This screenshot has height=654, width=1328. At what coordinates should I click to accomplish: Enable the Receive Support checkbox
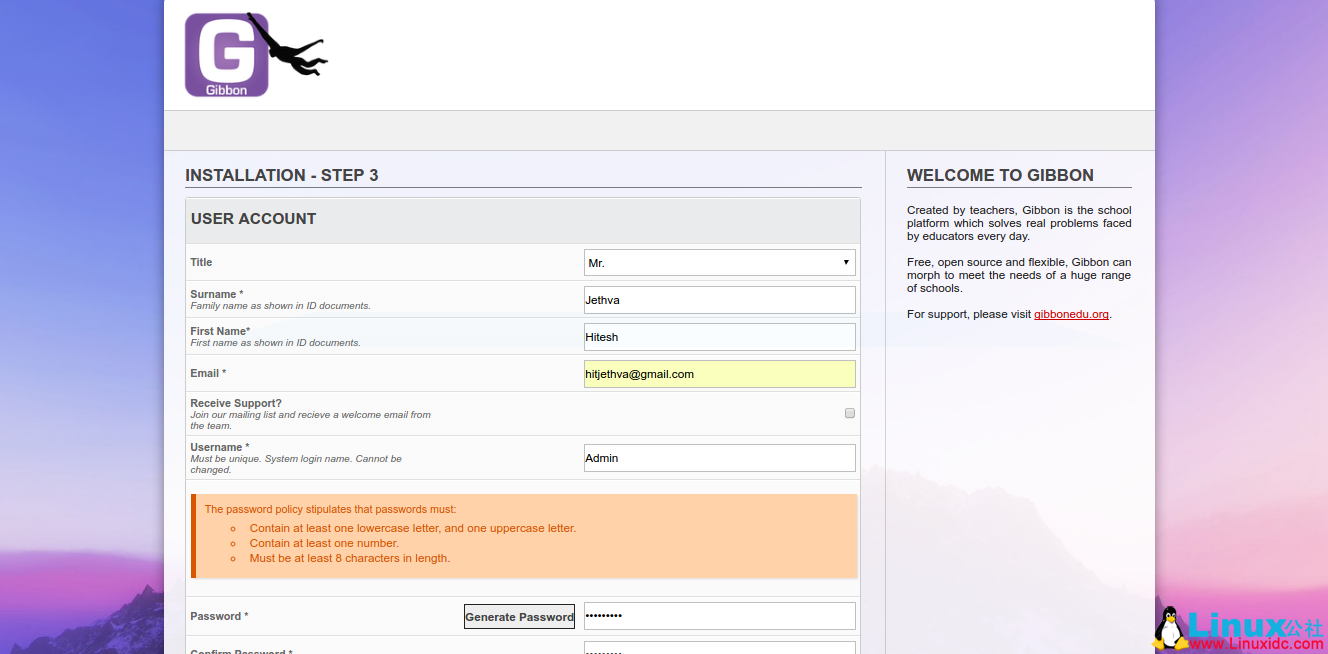849,413
